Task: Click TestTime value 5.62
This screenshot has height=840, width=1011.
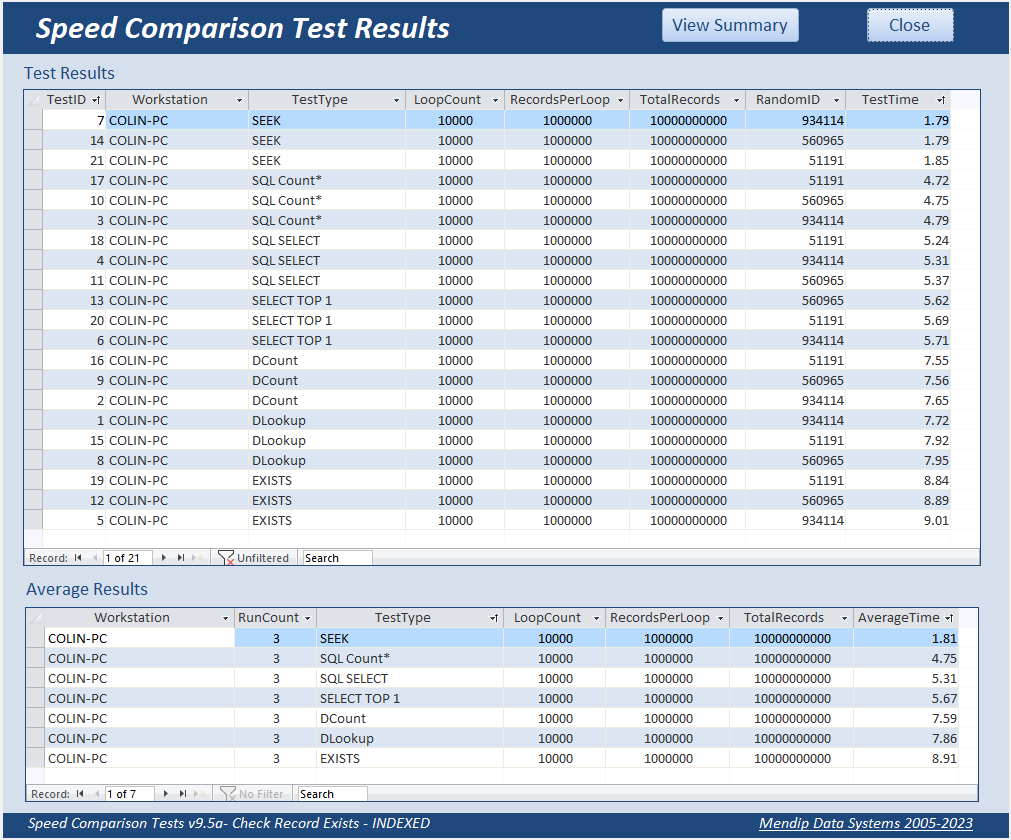Action: (898, 300)
